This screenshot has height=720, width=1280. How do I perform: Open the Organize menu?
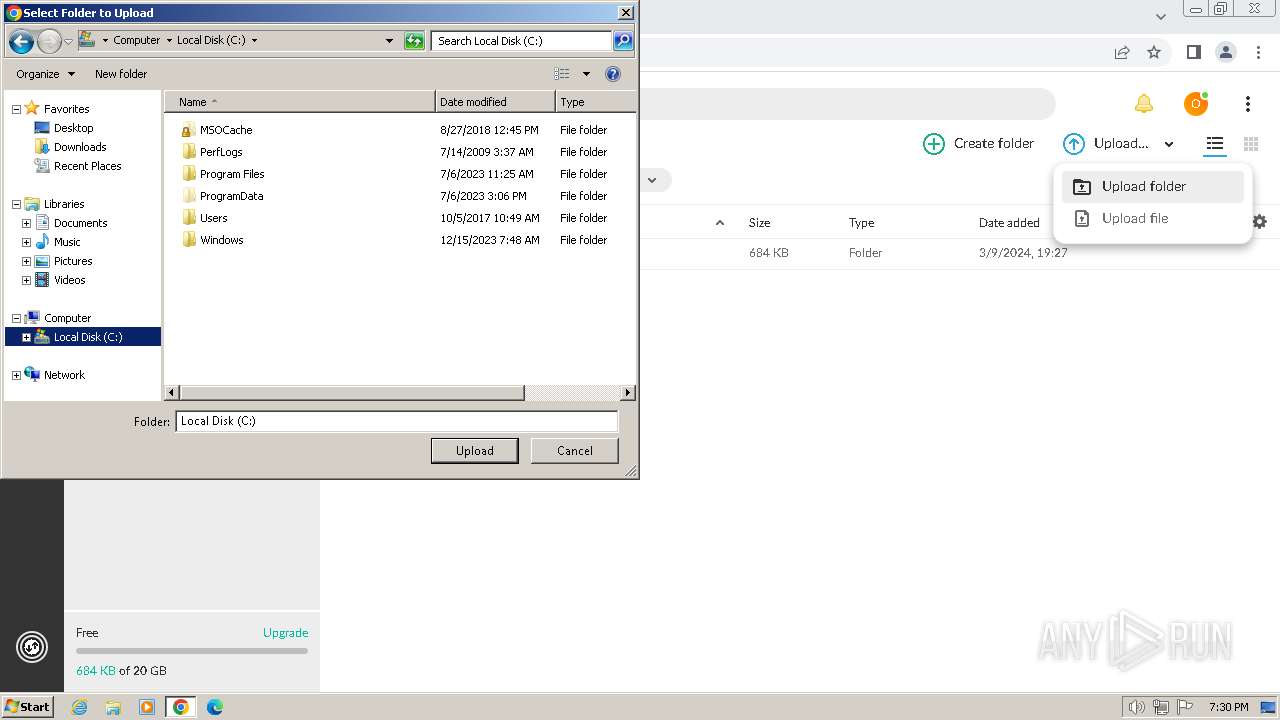(x=45, y=74)
